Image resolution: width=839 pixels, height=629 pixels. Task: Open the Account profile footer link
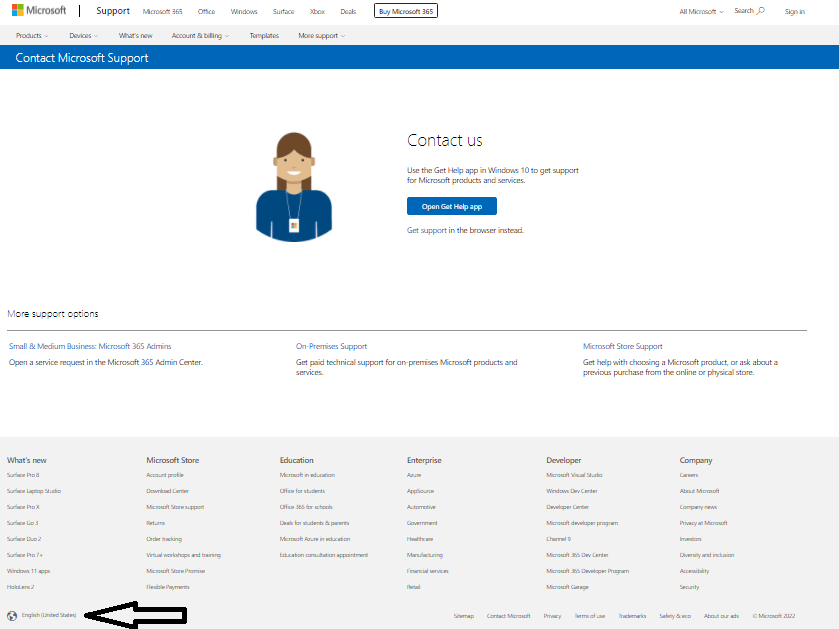click(x=165, y=475)
